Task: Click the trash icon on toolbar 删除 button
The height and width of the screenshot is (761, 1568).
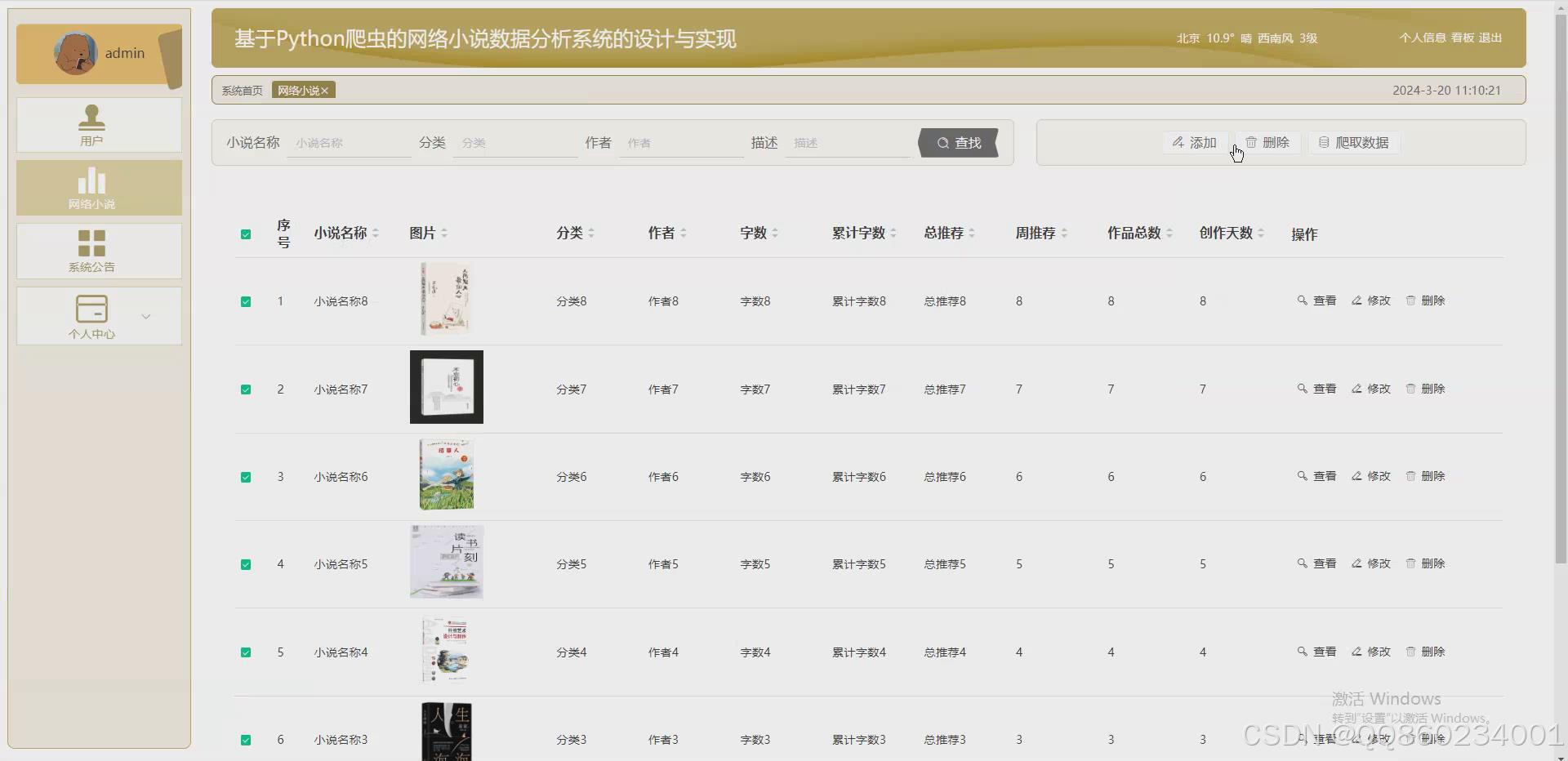Action: pyautogui.click(x=1251, y=142)
